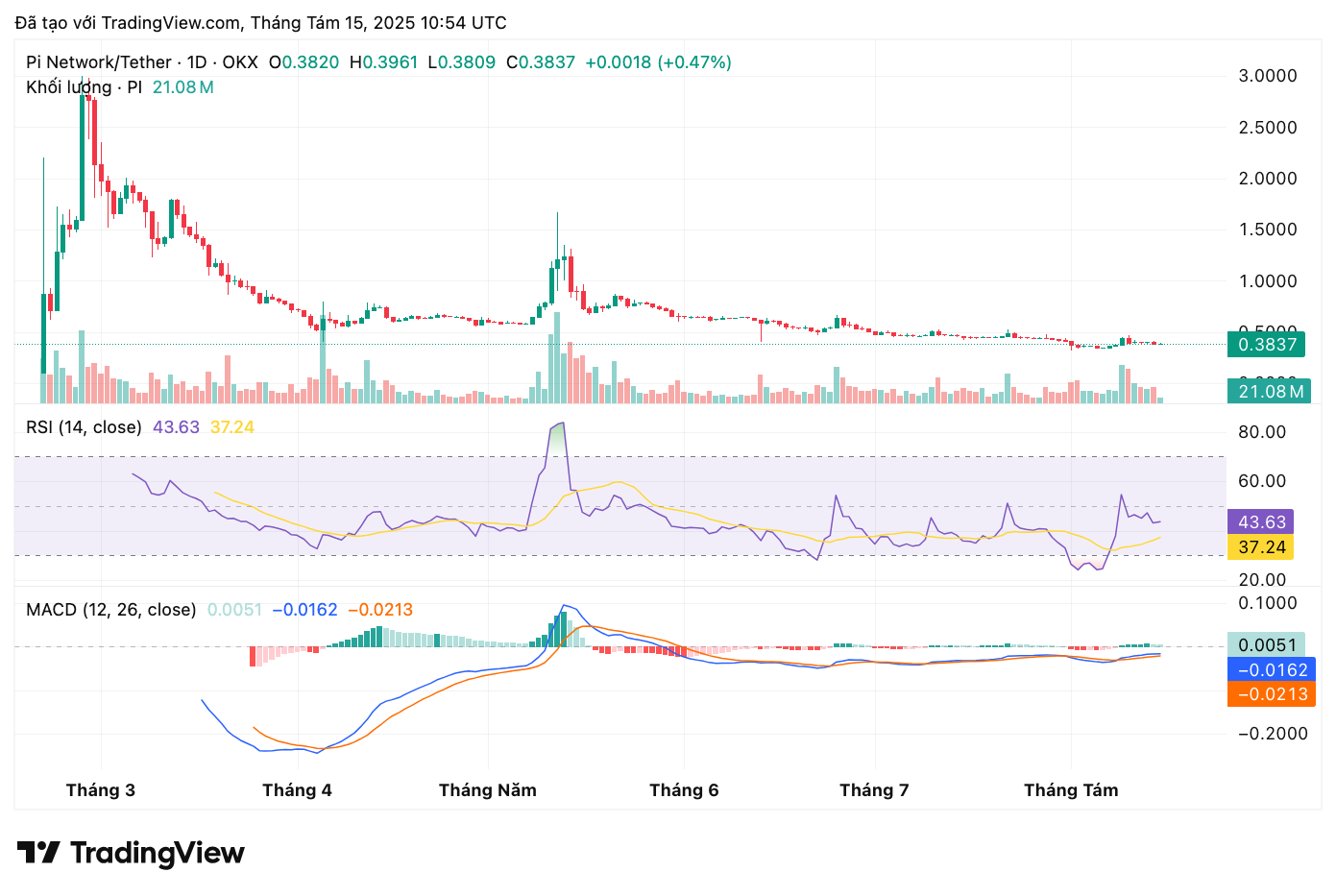Screen dimensions: 1336x896
Task: Click the 3.0000 level on the price axis
Action: pos(1268,76)
